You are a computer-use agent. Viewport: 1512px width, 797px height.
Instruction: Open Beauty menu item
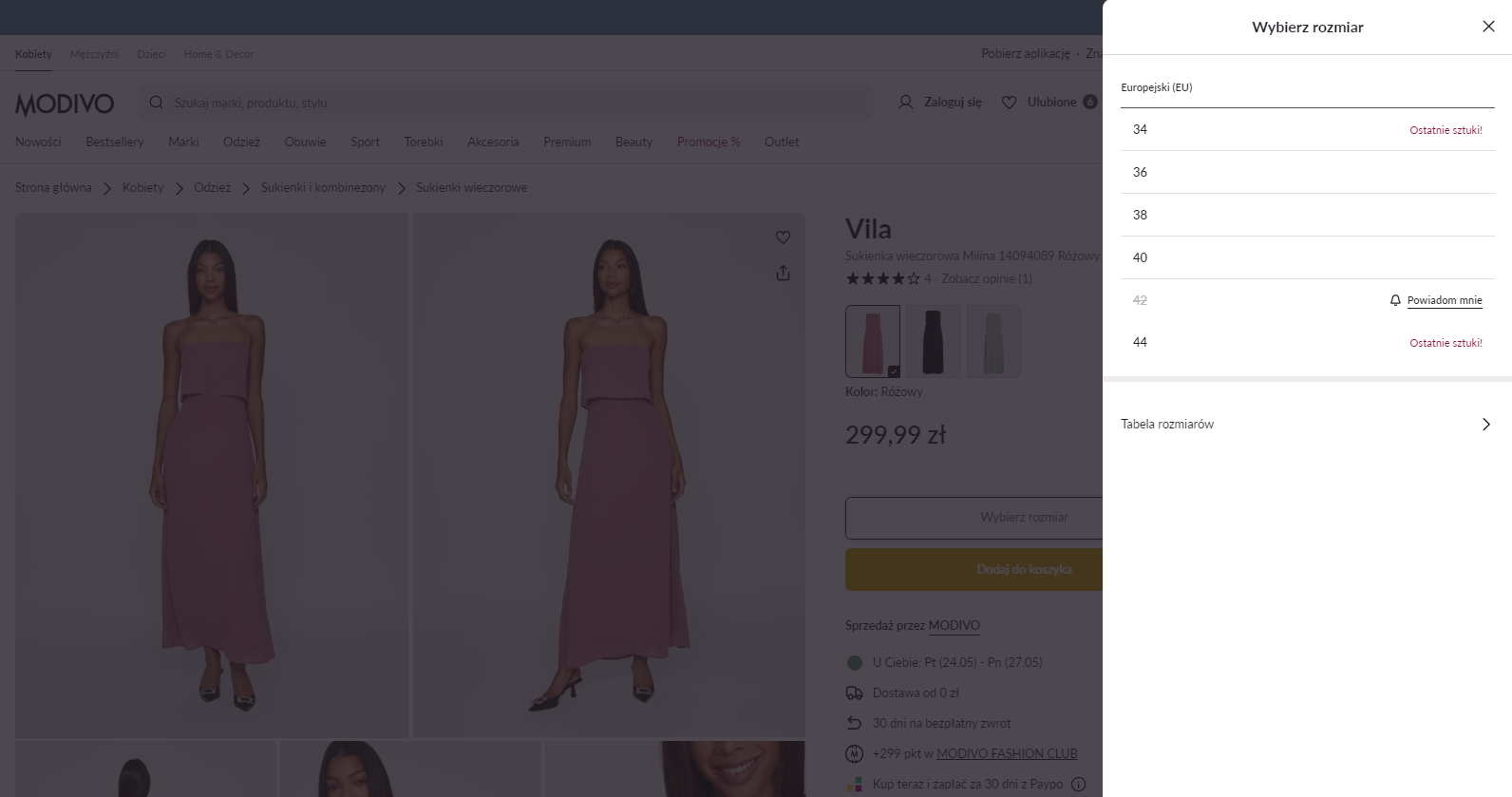[633, 142]
